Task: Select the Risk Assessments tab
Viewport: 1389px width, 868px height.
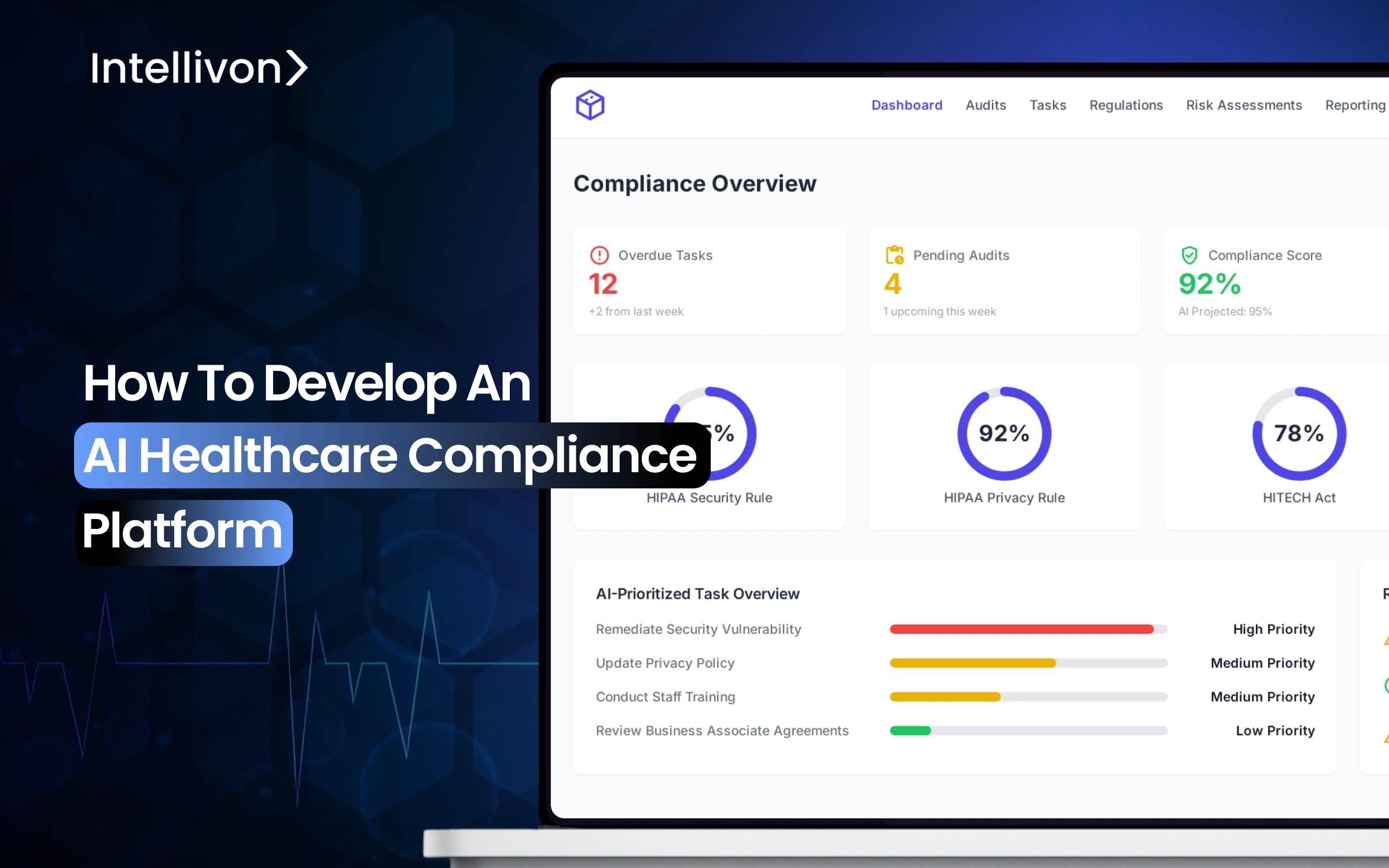Action: [1244, 105]
